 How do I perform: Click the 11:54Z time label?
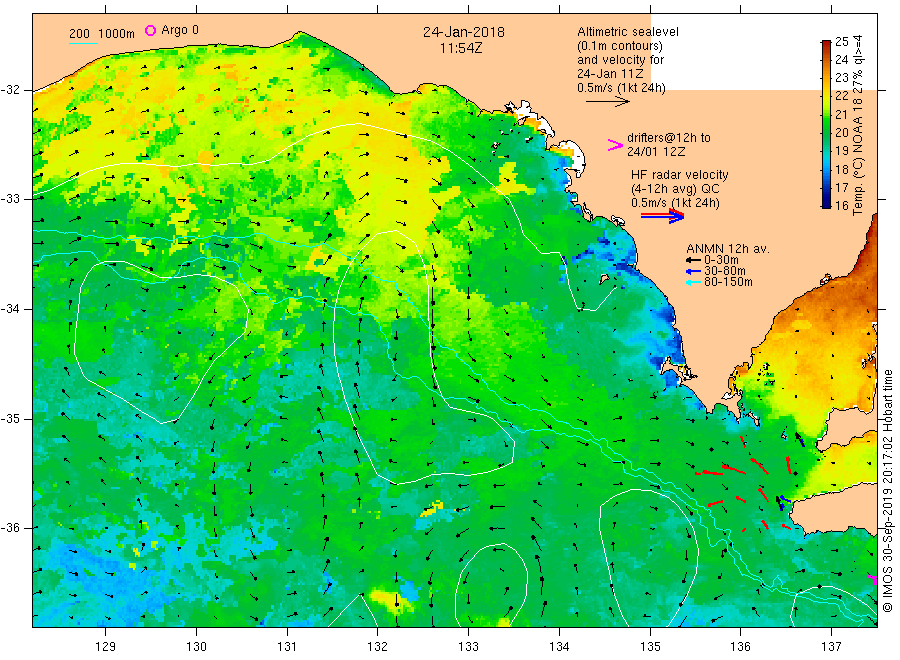(x=461, y=48)
